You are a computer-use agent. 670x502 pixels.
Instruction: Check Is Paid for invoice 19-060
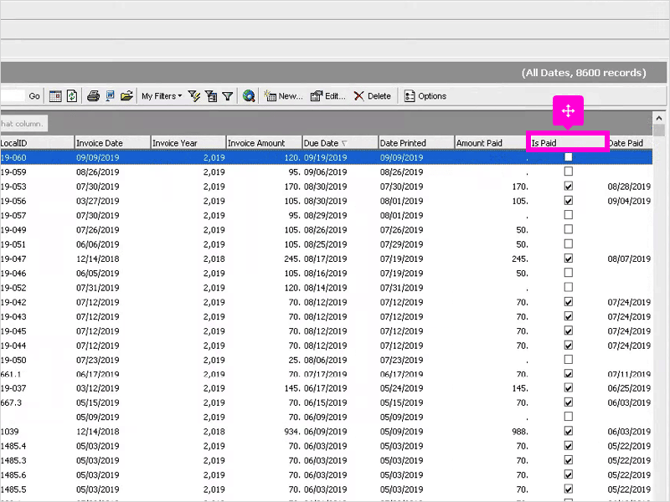tap(568, 157)
